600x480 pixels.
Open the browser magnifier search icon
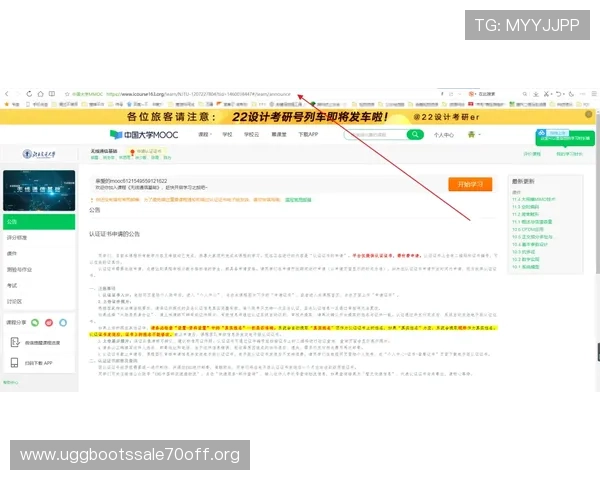(525, 94)
